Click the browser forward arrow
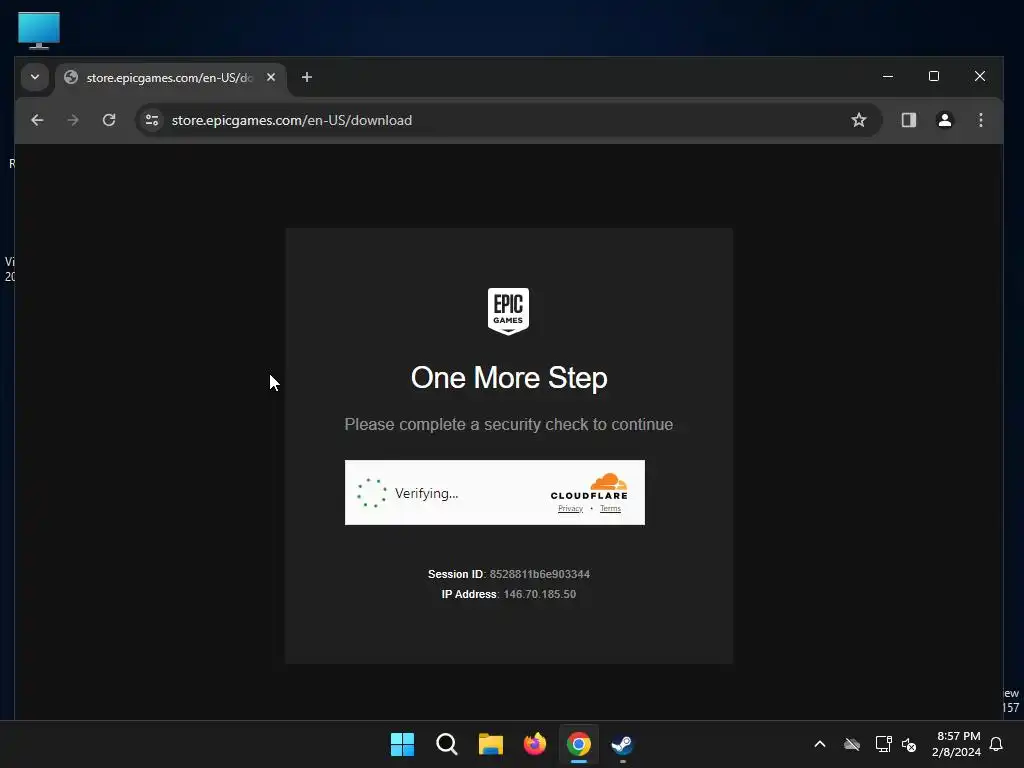This screenshot has width=1024, height=768. [x=73, y=120]
